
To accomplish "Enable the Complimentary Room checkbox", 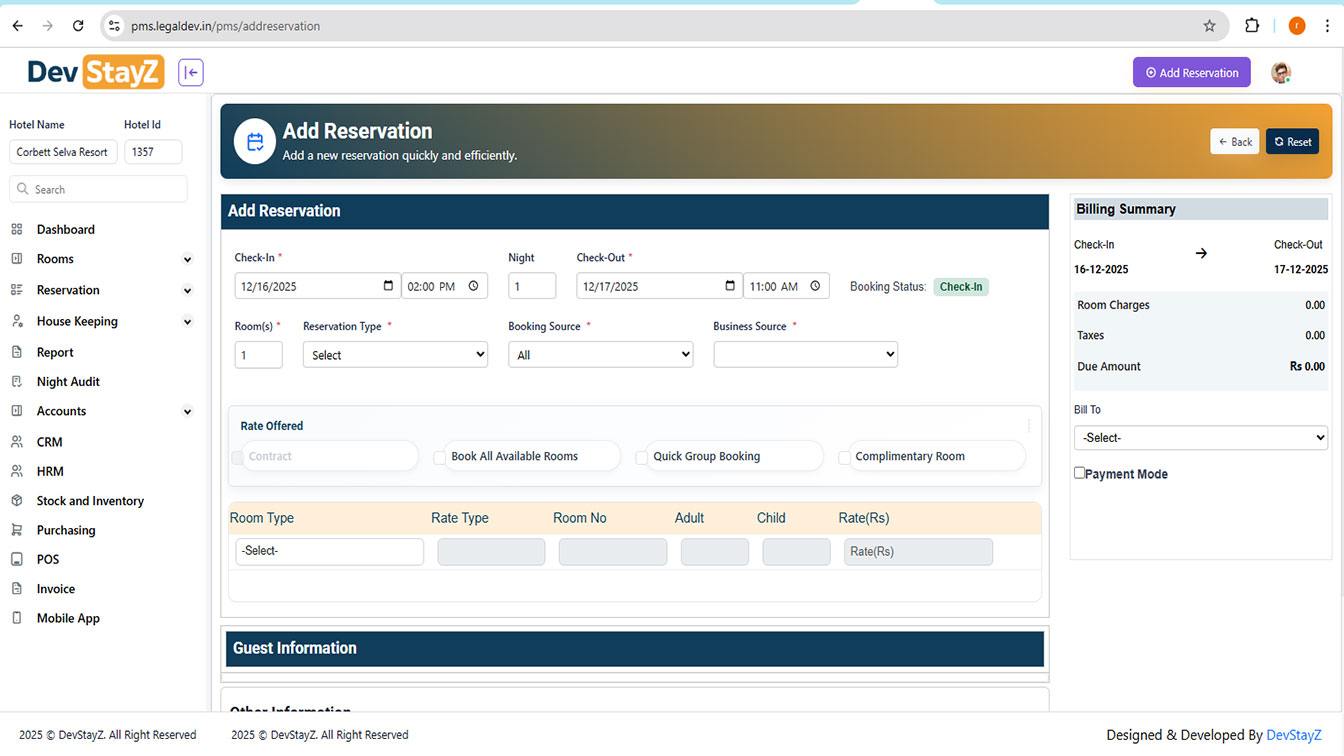I will [844, 456].
